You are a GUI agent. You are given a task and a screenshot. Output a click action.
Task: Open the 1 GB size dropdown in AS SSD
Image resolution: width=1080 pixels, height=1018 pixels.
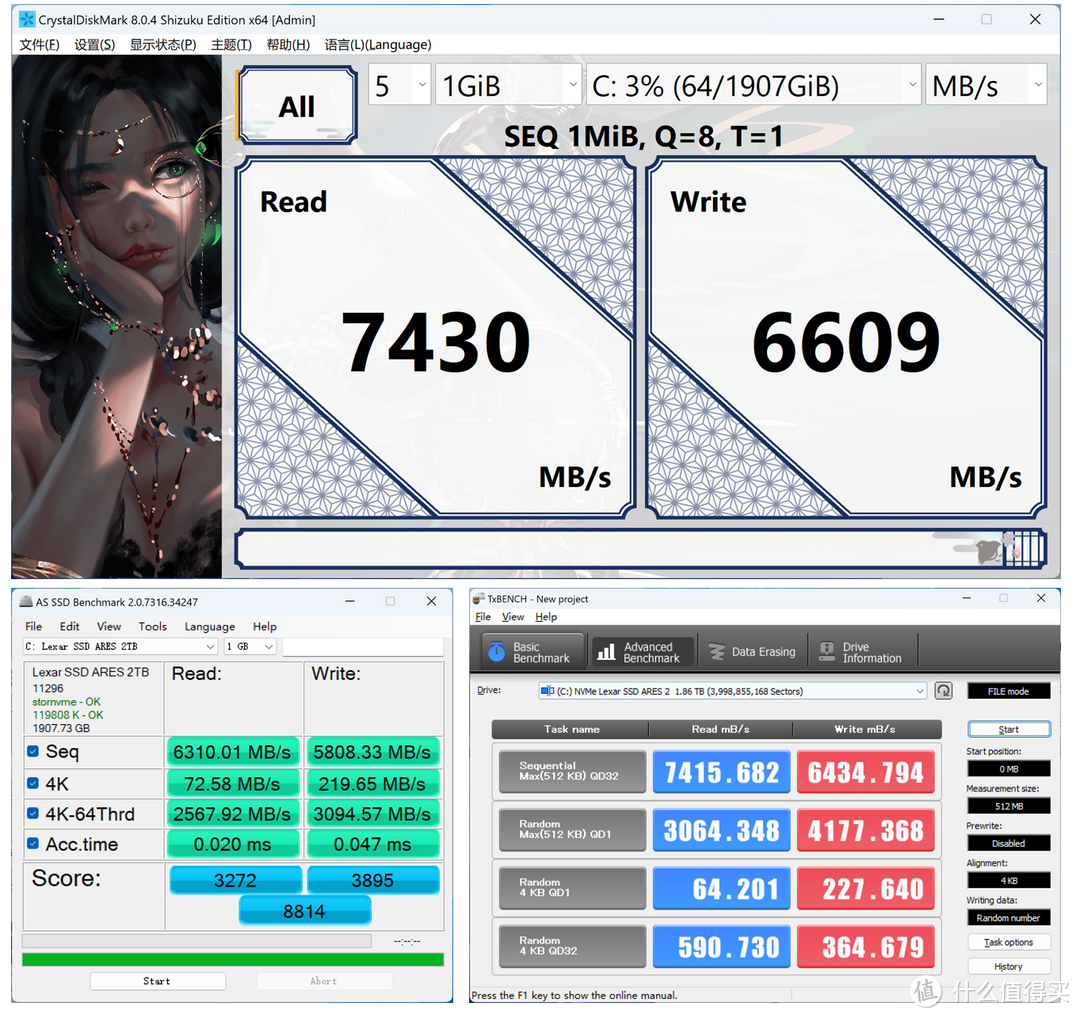(250, 646)
